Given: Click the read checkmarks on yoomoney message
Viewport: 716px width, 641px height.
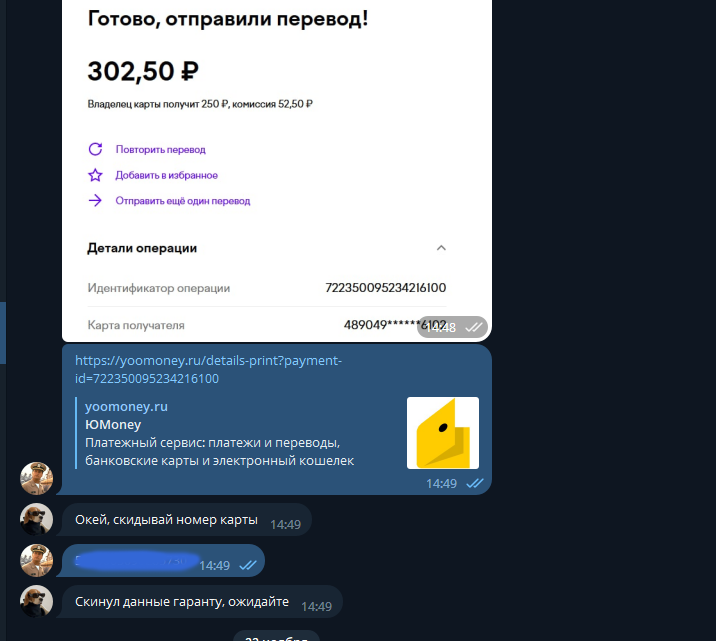Looking at the screenshot, I should coord(475,483).
